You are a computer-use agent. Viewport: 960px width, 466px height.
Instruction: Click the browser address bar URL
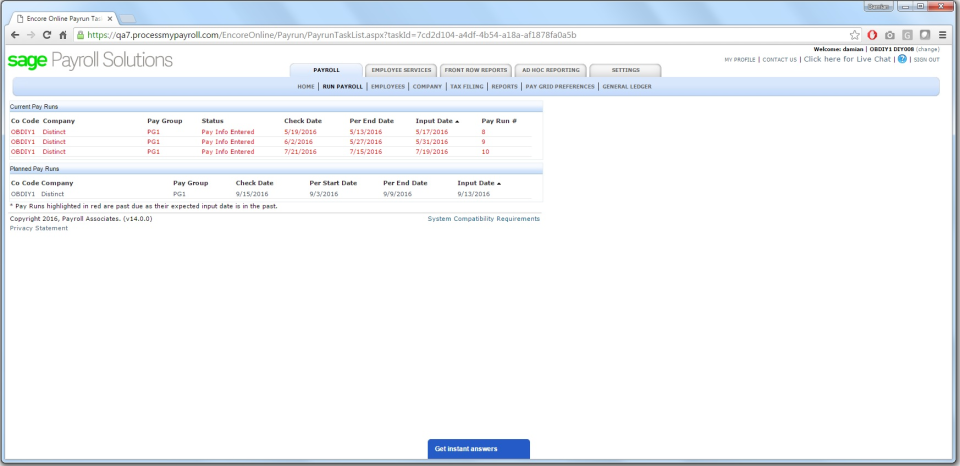coord(330,35)
